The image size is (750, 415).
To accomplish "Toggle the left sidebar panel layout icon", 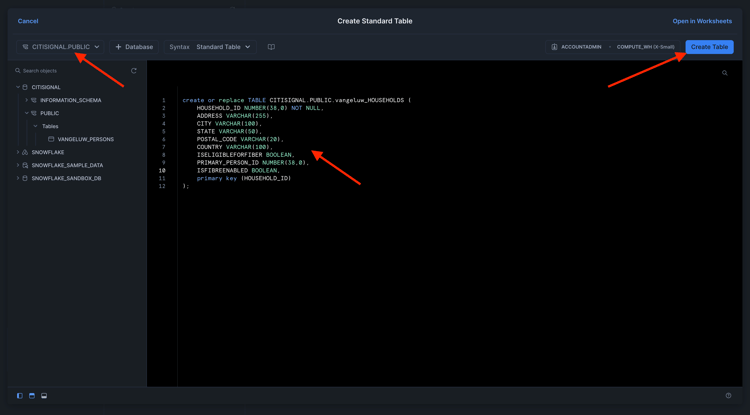I will coord(20,396).
